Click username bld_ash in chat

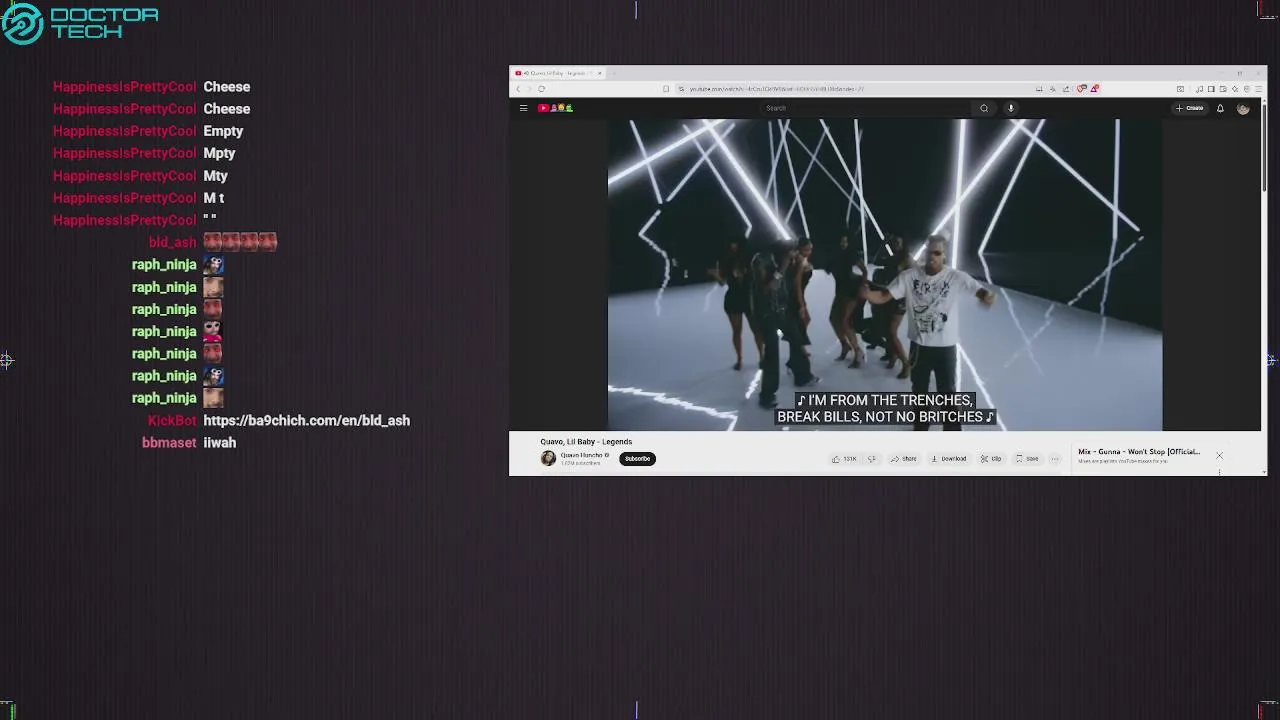173,243
